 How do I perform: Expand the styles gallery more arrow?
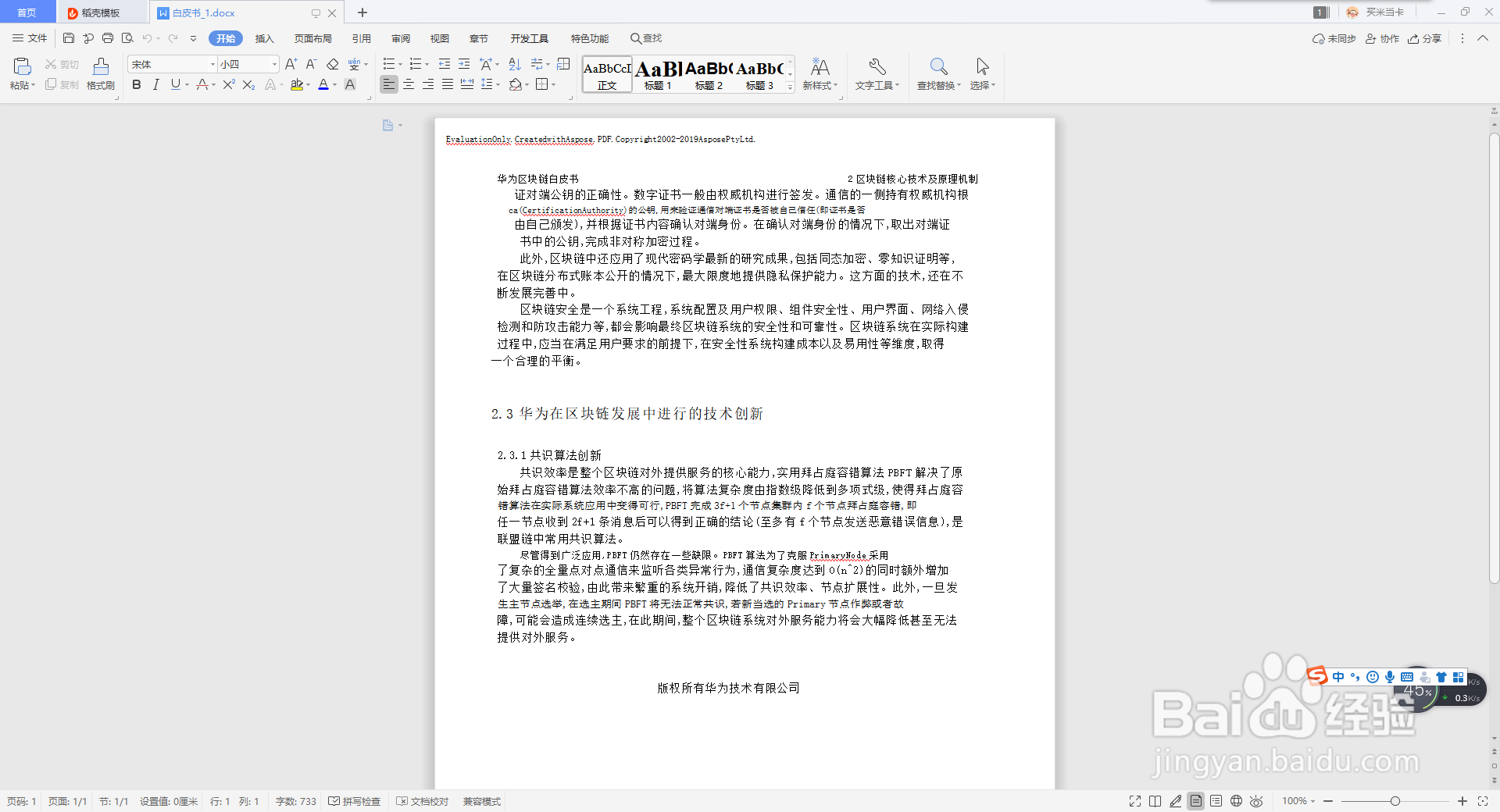(x=790, y=88)
